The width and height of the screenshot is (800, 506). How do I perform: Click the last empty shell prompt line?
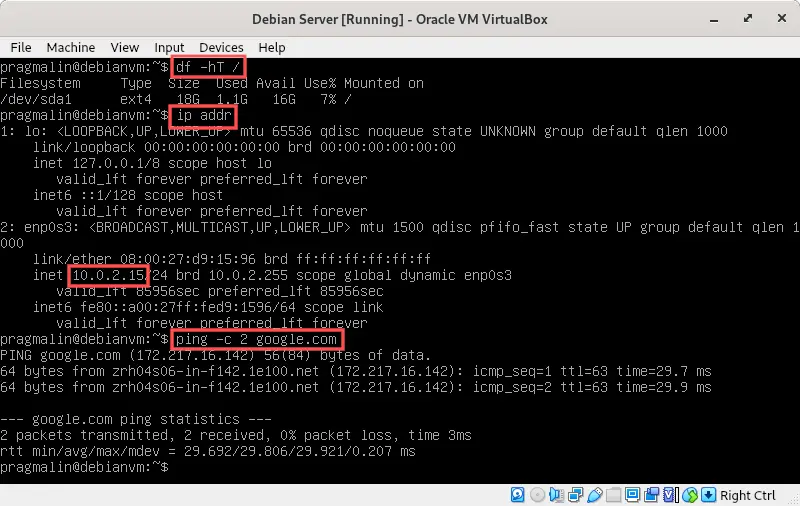pos(84,467)
